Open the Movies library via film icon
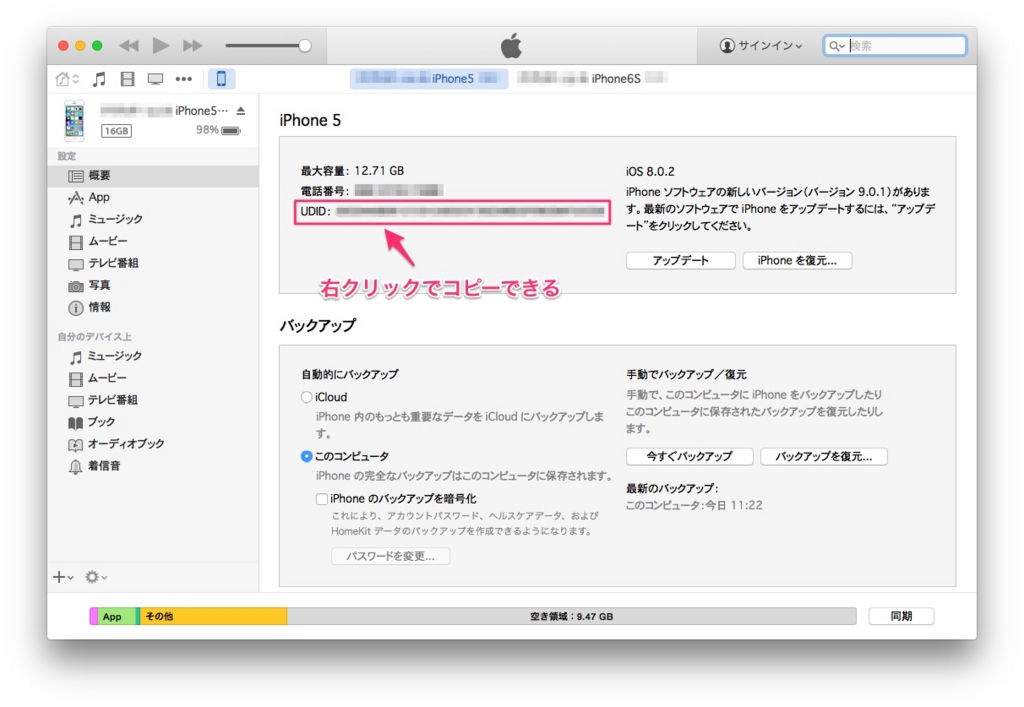This screenshot has height=707, width=1024. click(127, 78)
